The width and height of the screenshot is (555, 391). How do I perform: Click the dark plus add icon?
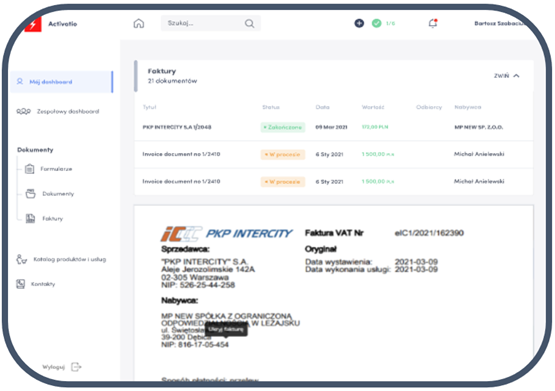pos(359,23)
